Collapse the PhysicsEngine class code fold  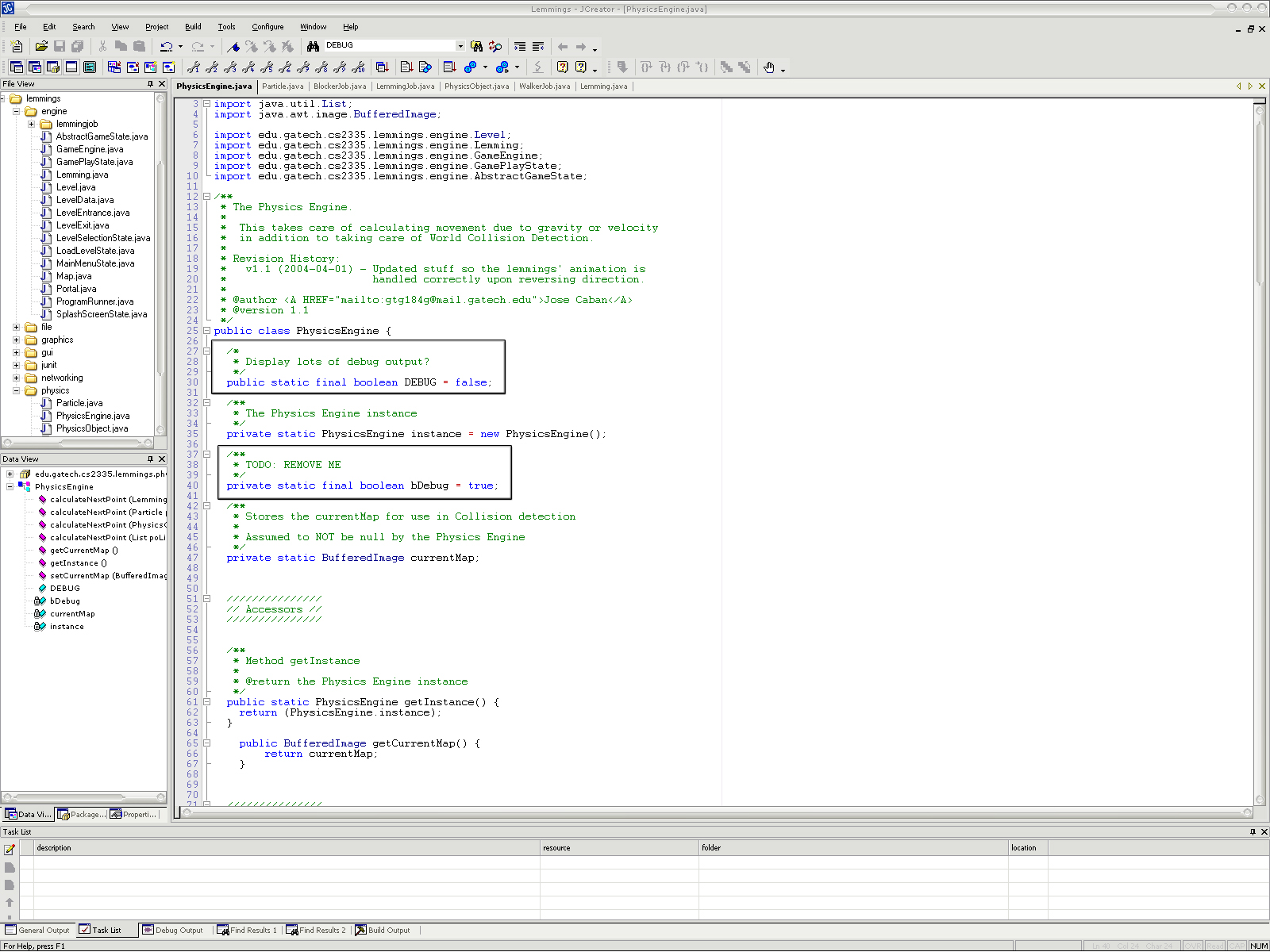pos(206,331)
